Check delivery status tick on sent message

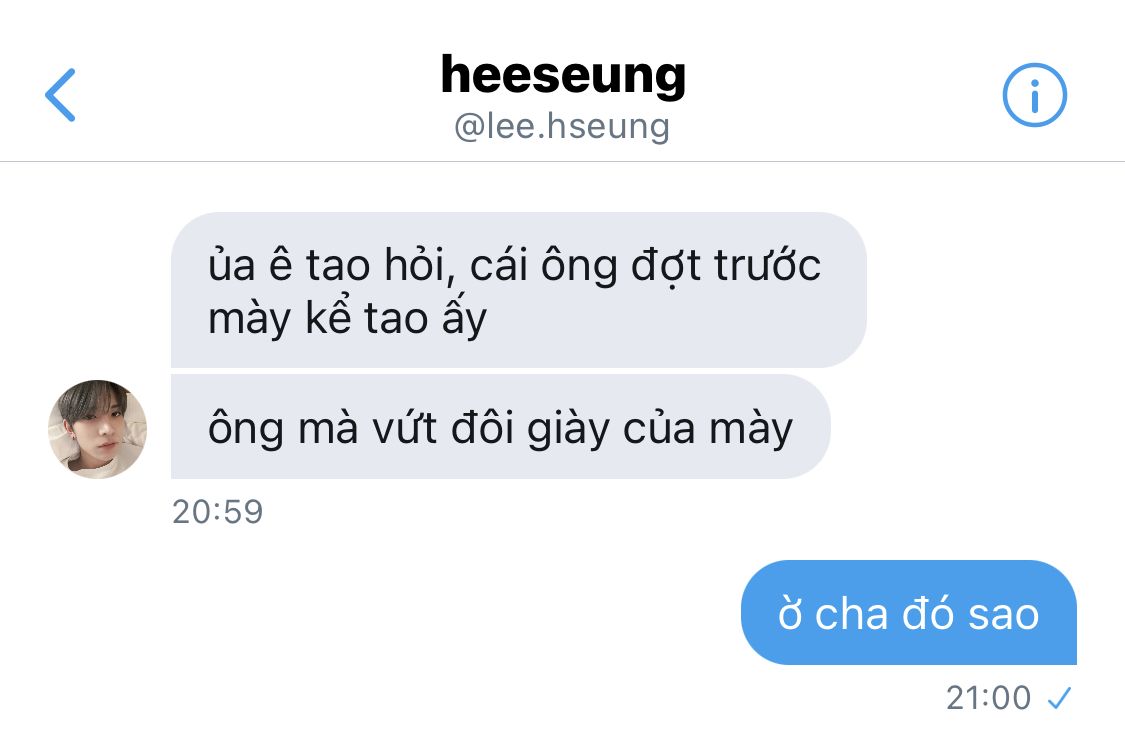1059,697
